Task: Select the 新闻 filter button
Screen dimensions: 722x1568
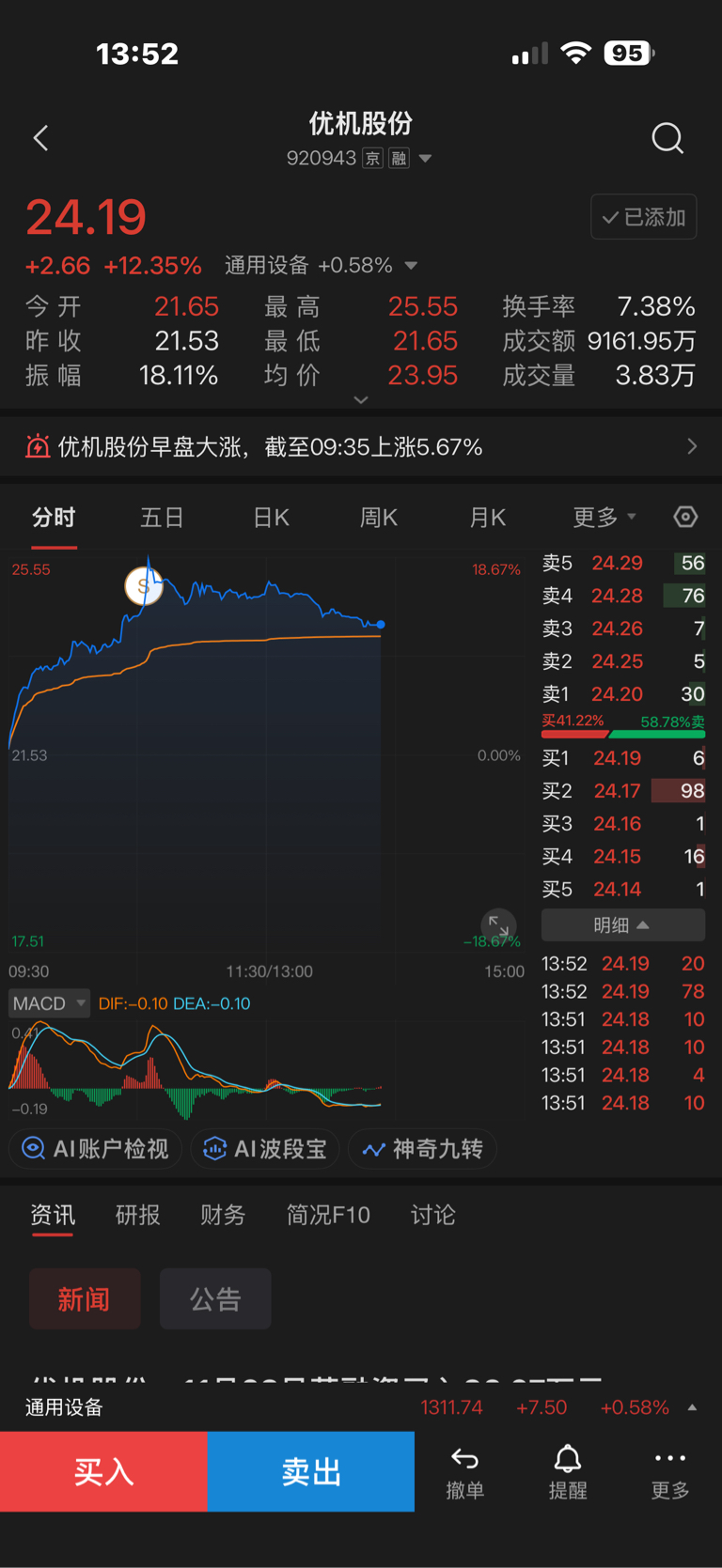Action: coord(85,1298)
